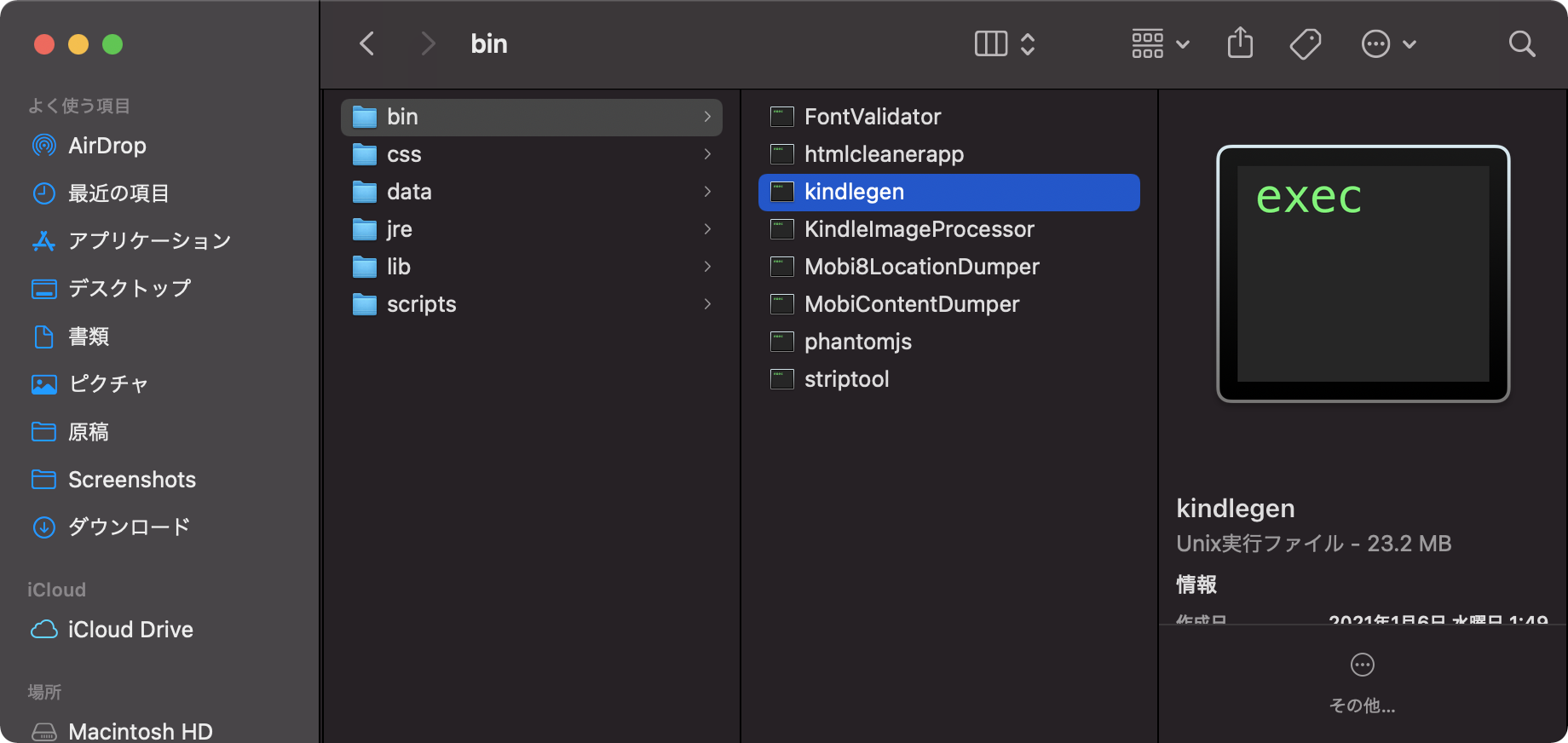The height and width of the screenshot is (743, 1568).
Task: Open the Downloads (ダウンロード) sidebar item
Action: click(128, 527)
